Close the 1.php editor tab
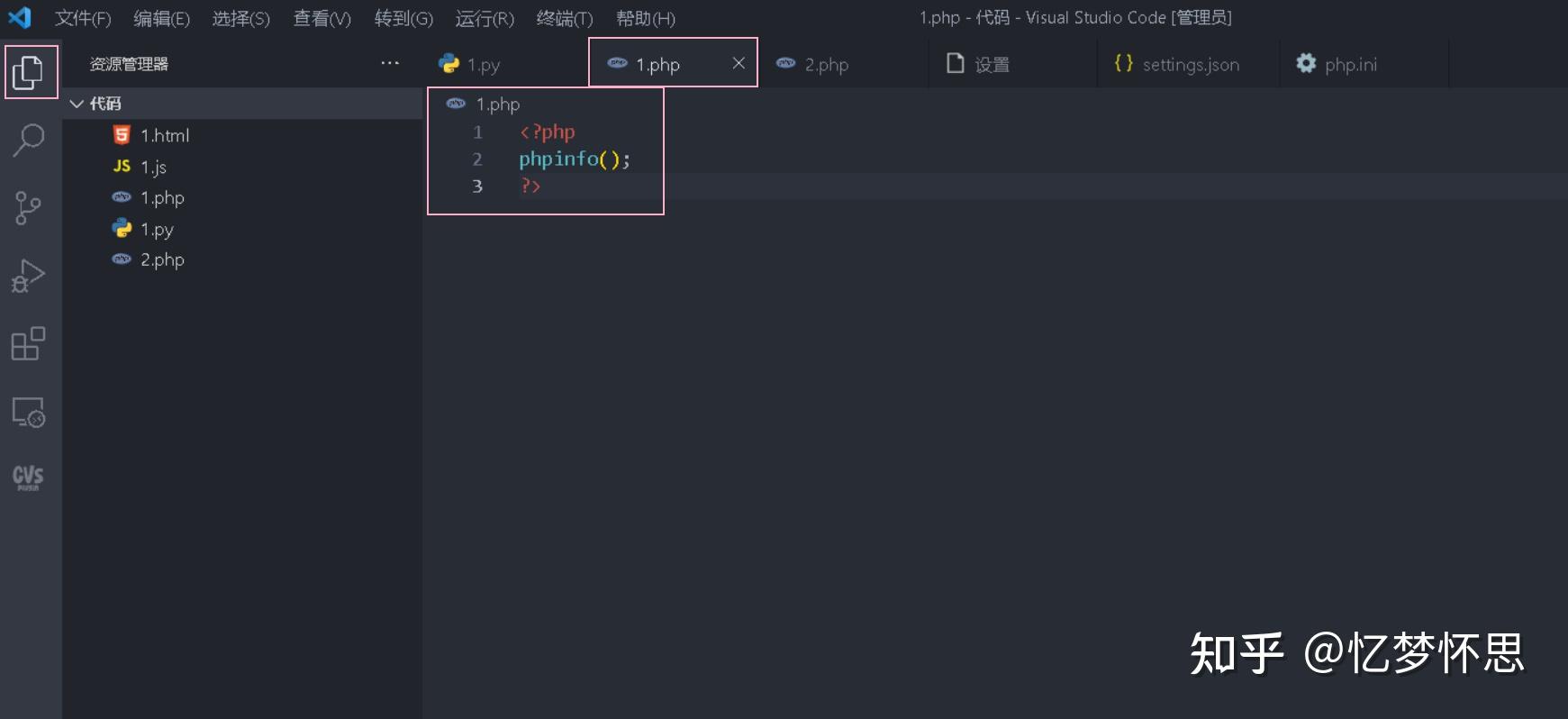 739,63
